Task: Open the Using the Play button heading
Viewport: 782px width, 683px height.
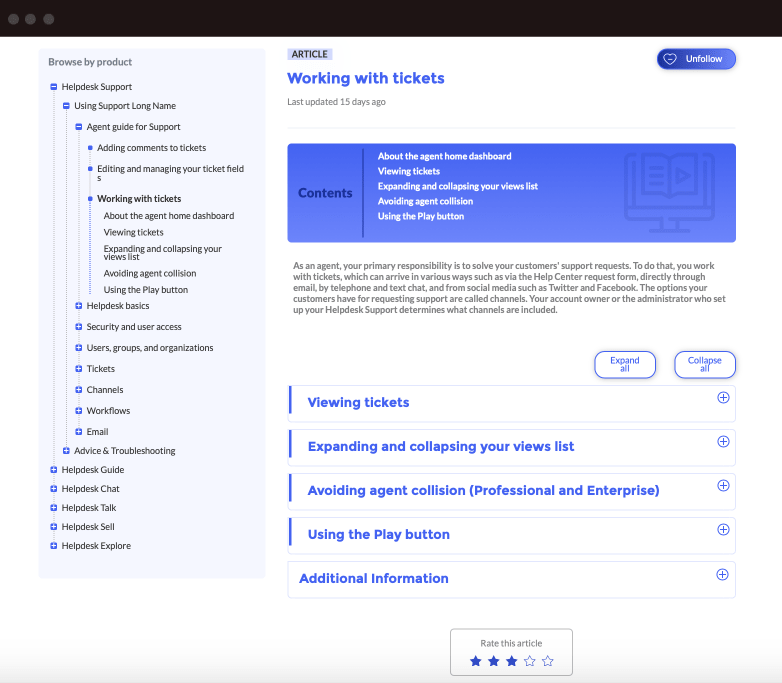Action: (x=379, y=534)
